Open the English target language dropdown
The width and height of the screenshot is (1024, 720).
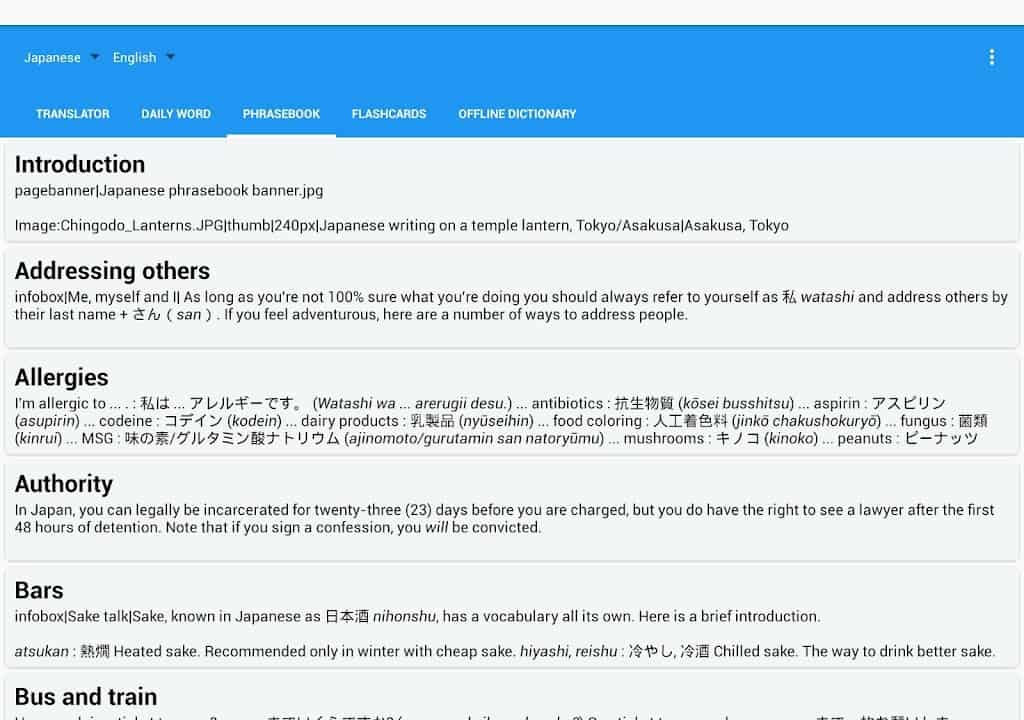(144, 57)
